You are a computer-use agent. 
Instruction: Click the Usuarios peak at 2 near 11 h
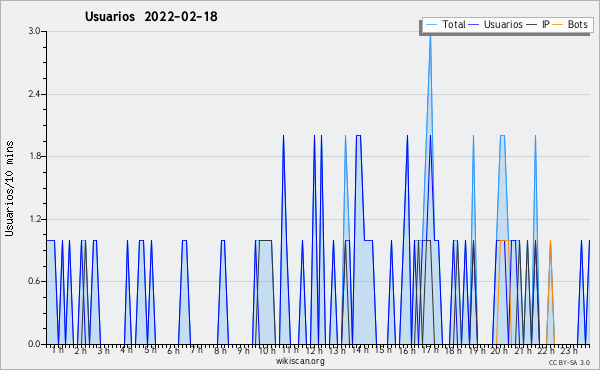[283, 136]
